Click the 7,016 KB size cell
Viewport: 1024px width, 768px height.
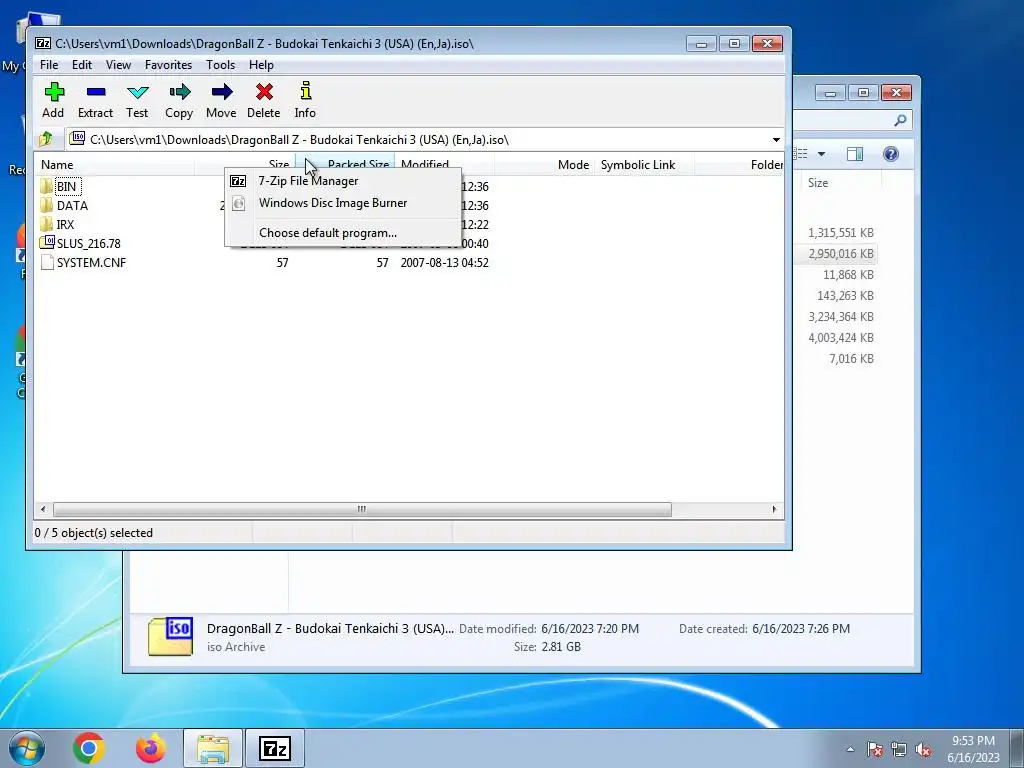coord(851,359)
